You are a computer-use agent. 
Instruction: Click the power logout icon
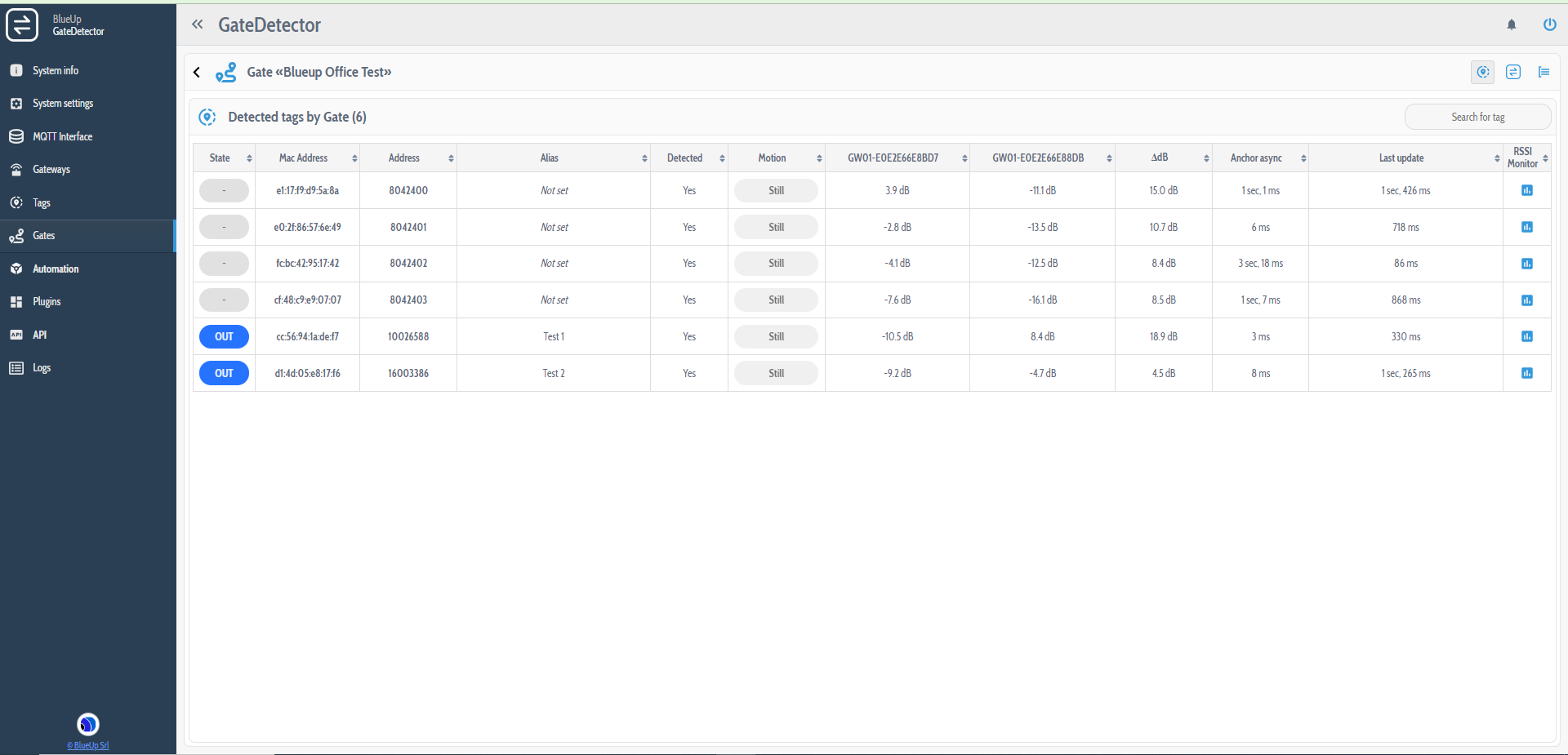click(1549, 24)
